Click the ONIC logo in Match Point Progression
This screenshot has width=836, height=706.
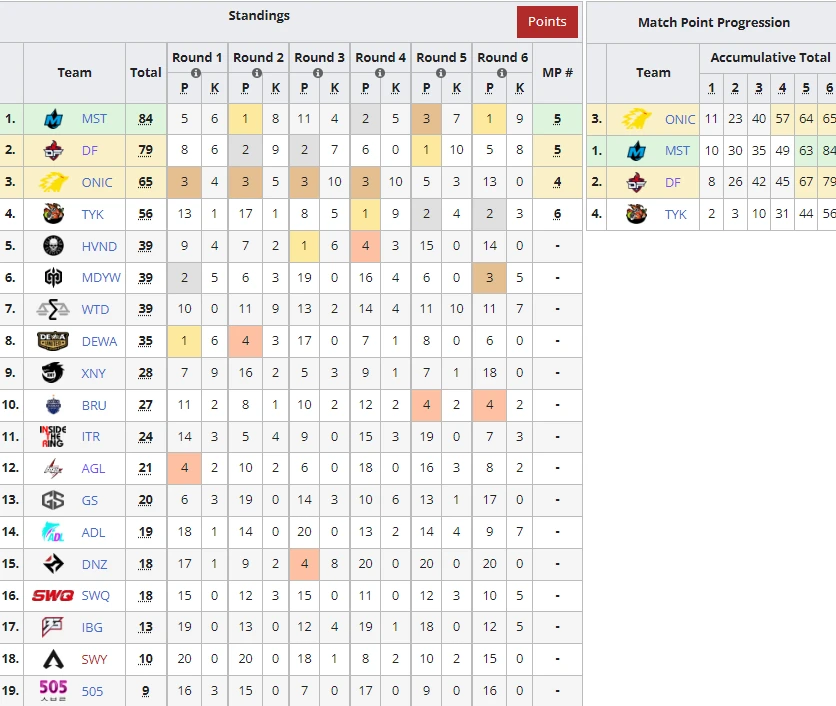coord(637,119)
